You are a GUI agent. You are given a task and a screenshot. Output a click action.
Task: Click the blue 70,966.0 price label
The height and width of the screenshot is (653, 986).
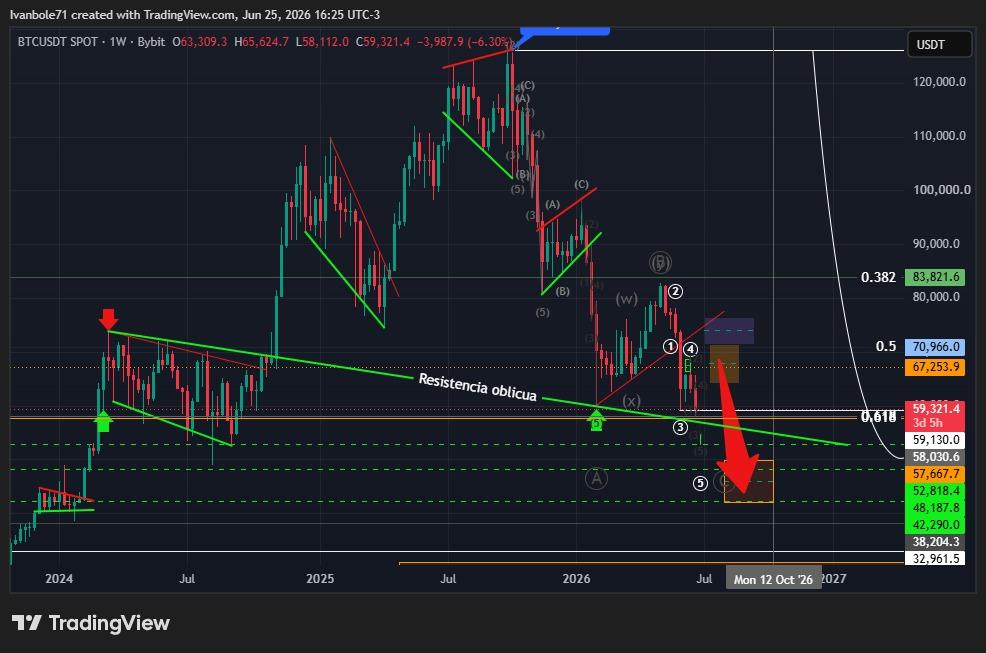click(935, 347)
